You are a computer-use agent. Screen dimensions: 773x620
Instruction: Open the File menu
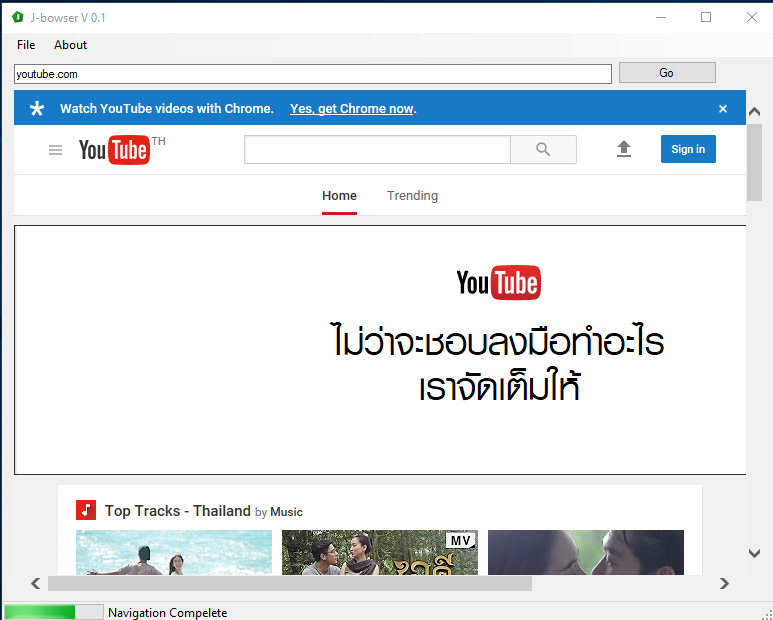click(x=26, y=45)
